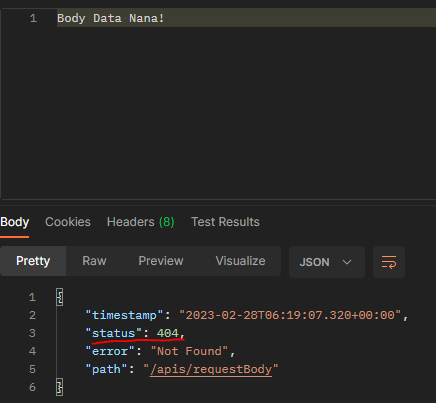Switch to Preview view
This screenshot has width=436, height=403.
pos(161,261)
